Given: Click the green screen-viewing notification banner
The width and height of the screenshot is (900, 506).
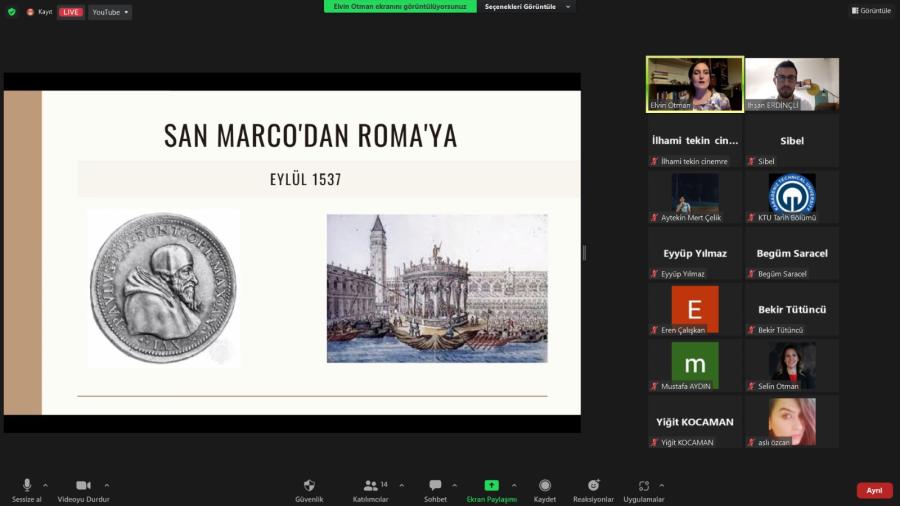Looking at the screenshot, I should click(400, 6).
